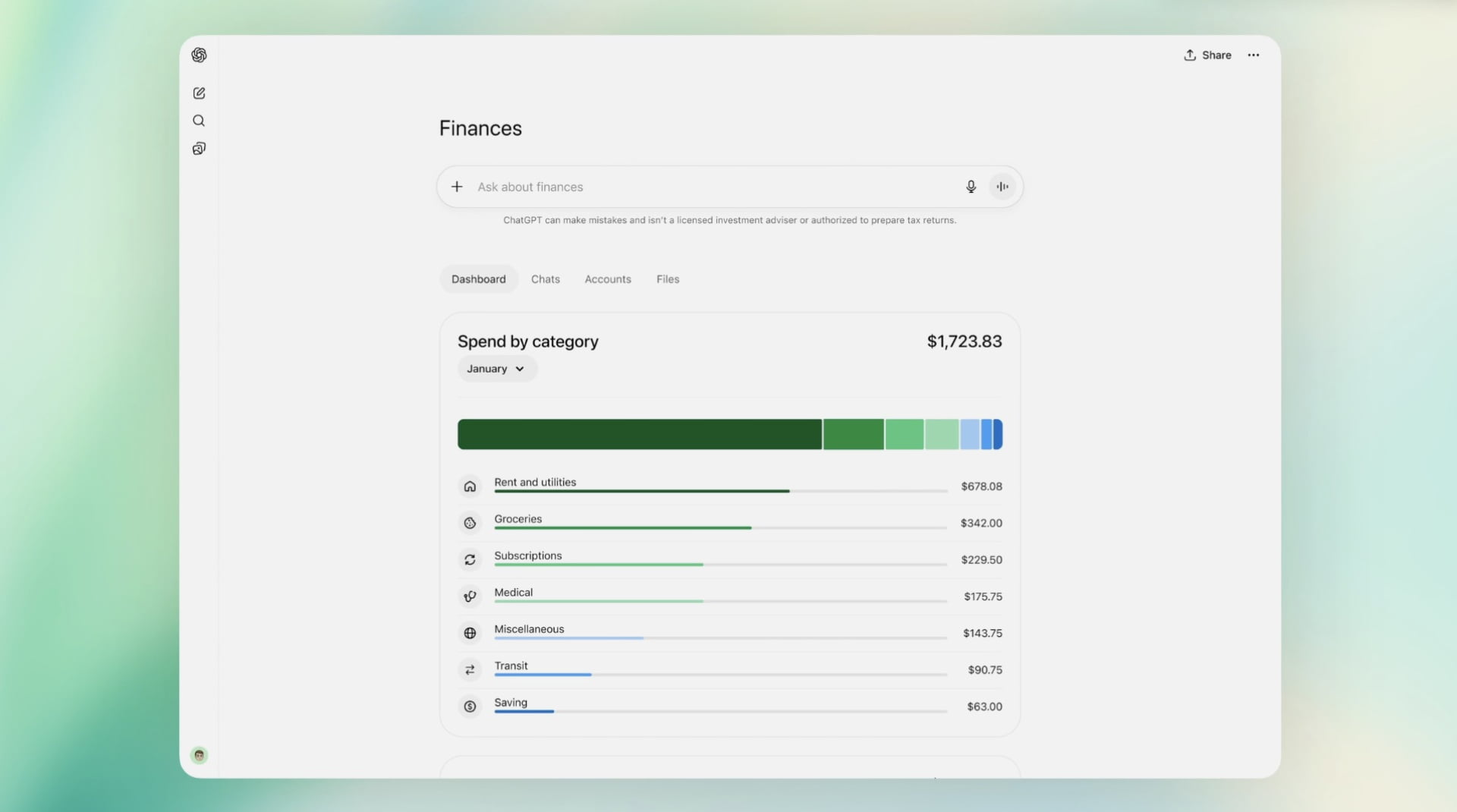Open the library images icon in sidebar
The height and width of the screenshot is (812, 1457).
click(199, 149)
